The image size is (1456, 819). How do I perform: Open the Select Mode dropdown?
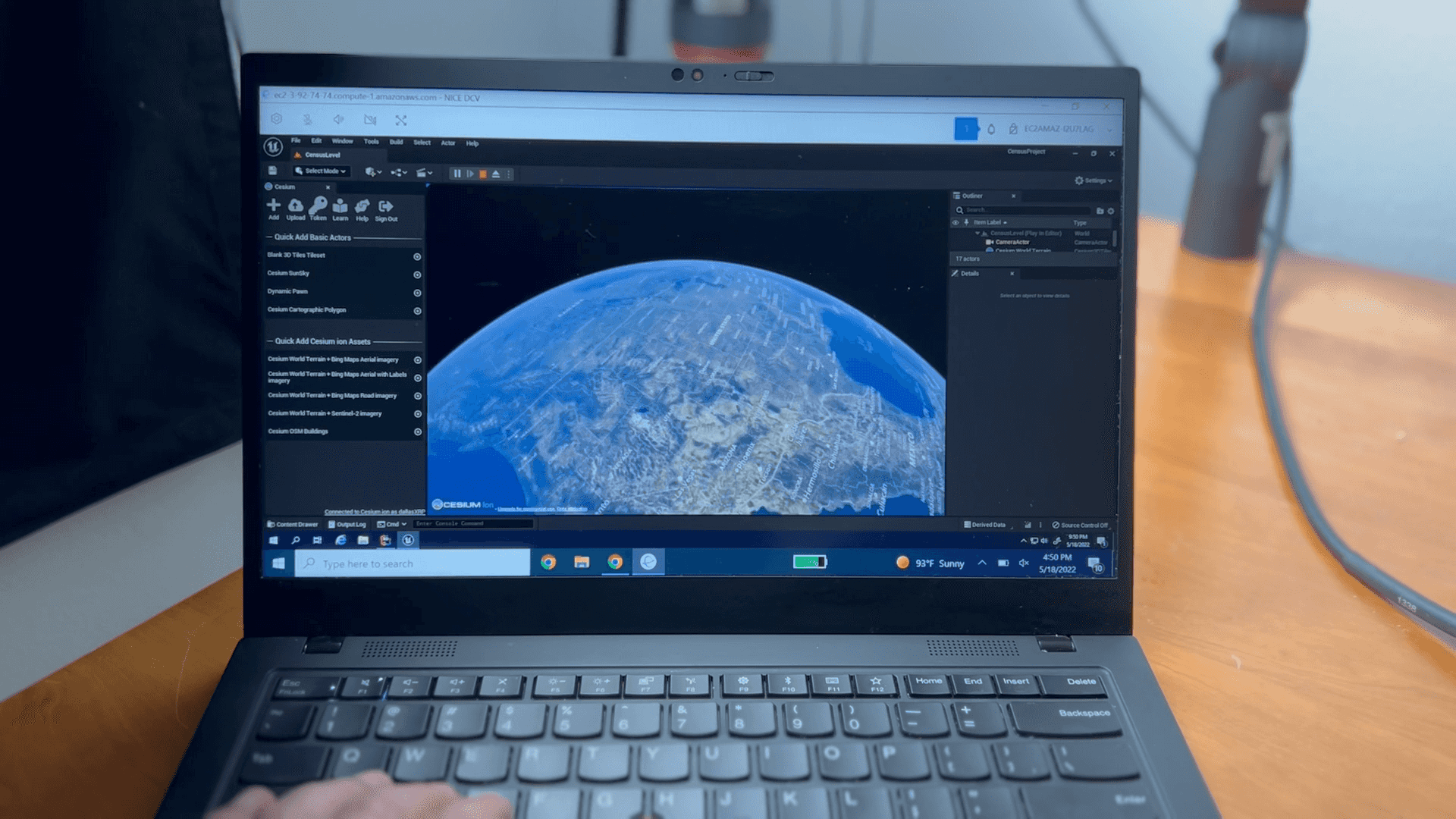pyautogui.click(x=322, y=171)
